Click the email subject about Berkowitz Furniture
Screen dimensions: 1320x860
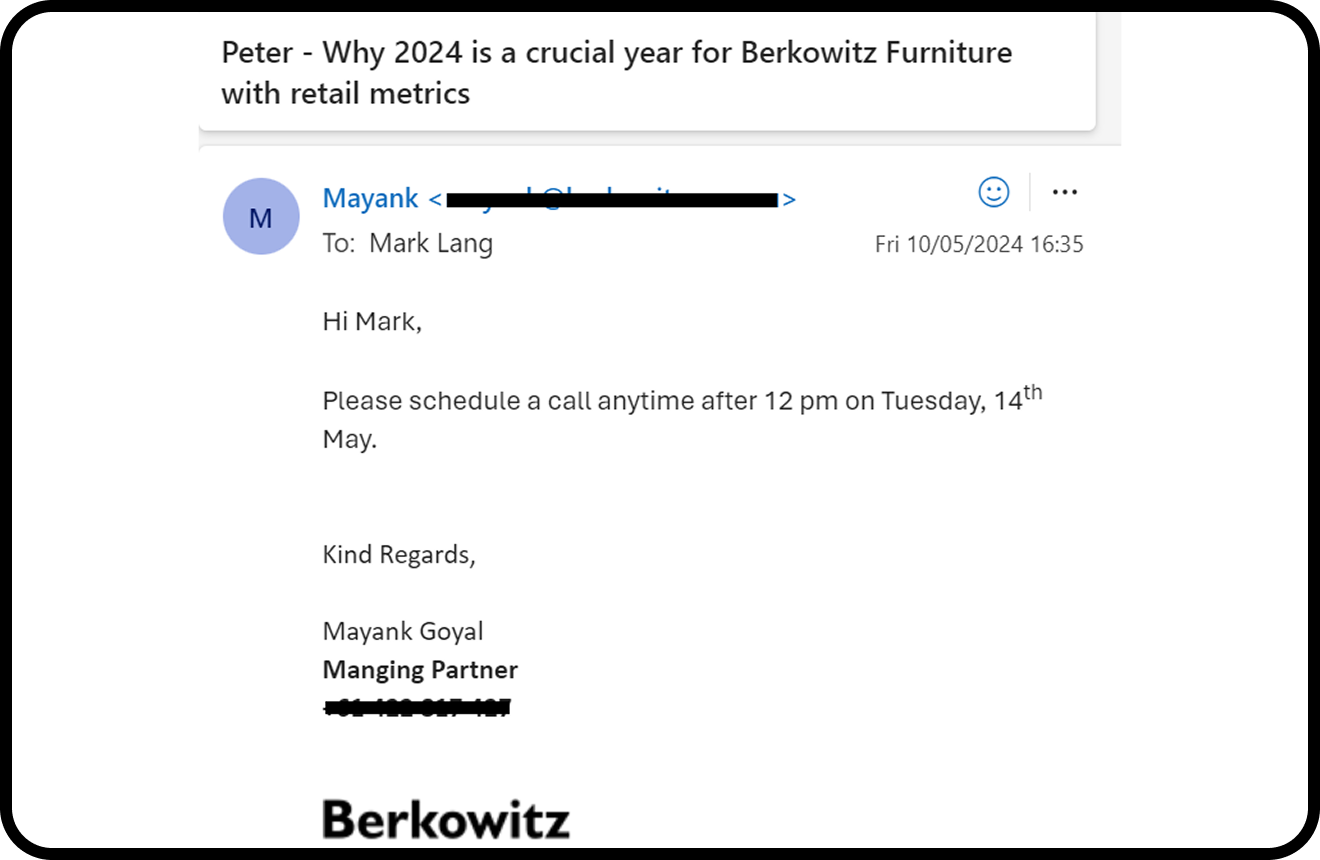pyautogui.click(x=617, y=73)
